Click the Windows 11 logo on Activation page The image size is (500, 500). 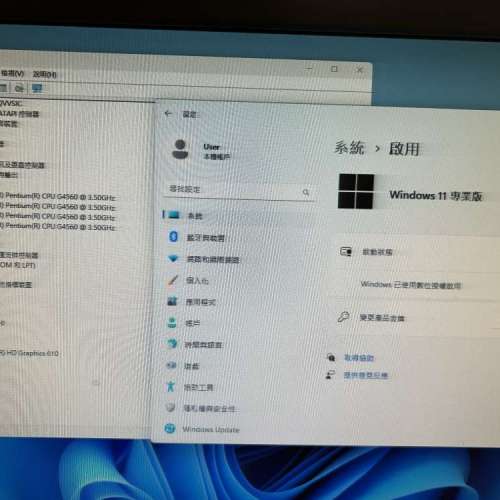(x=356, y=191)
